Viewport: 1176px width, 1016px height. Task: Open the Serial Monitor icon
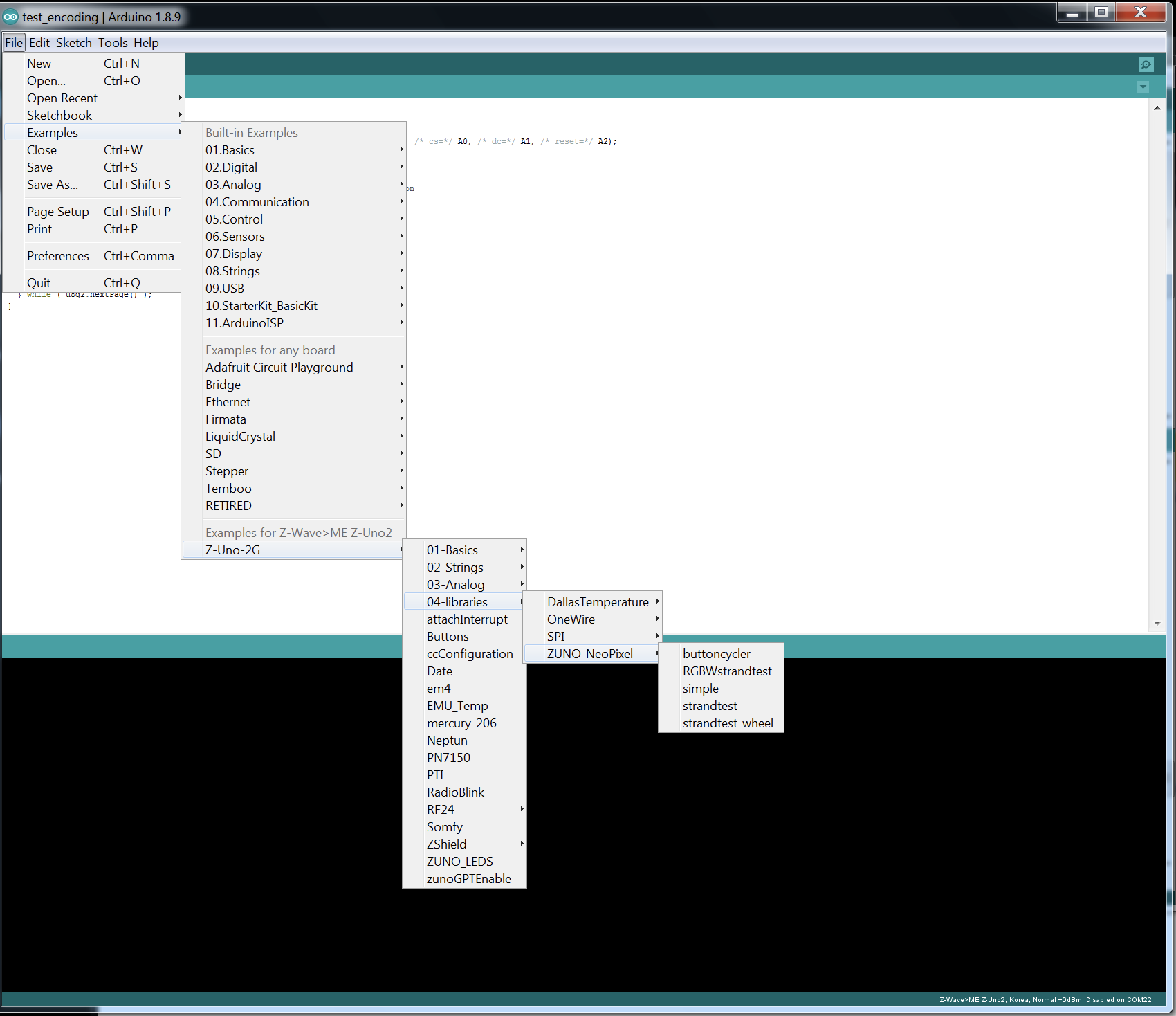(x=1146, y=64)
